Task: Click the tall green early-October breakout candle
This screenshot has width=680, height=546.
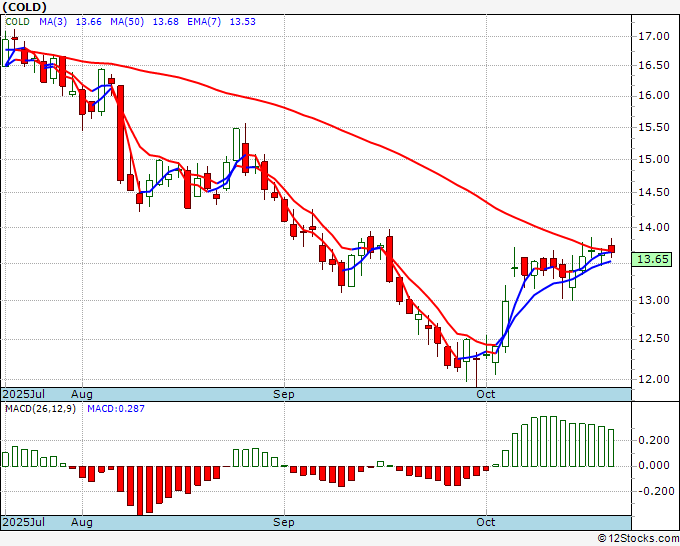Action: tap(506, 324)
